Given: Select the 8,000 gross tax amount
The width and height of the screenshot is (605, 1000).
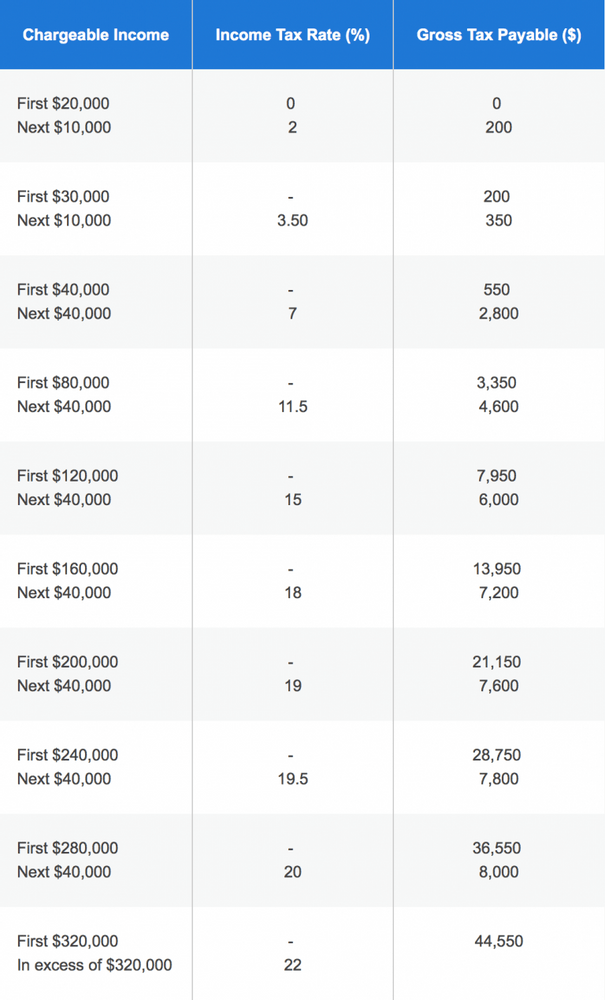Looking at the screenshot, I should 497,872.
